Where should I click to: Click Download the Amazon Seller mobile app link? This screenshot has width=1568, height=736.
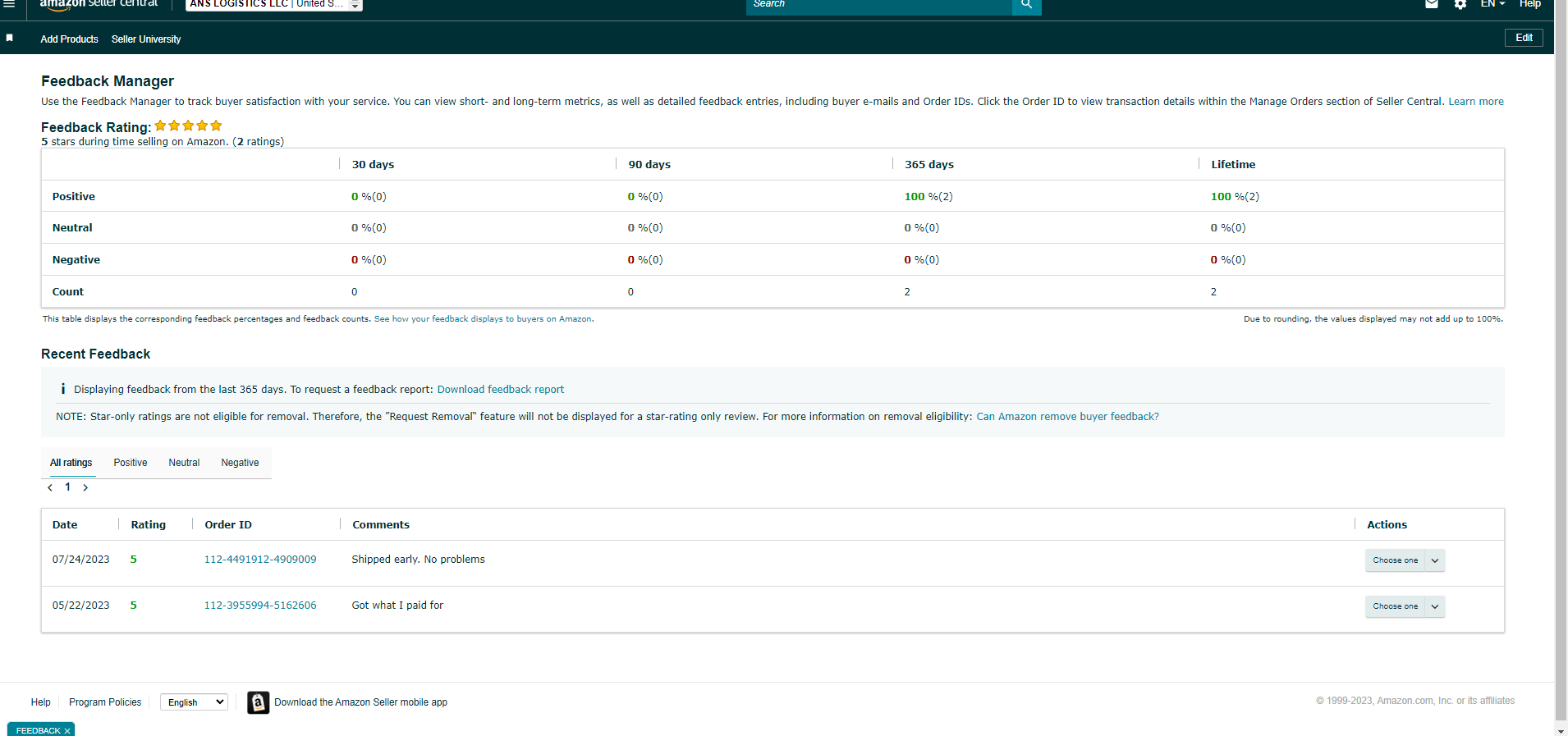360,702
